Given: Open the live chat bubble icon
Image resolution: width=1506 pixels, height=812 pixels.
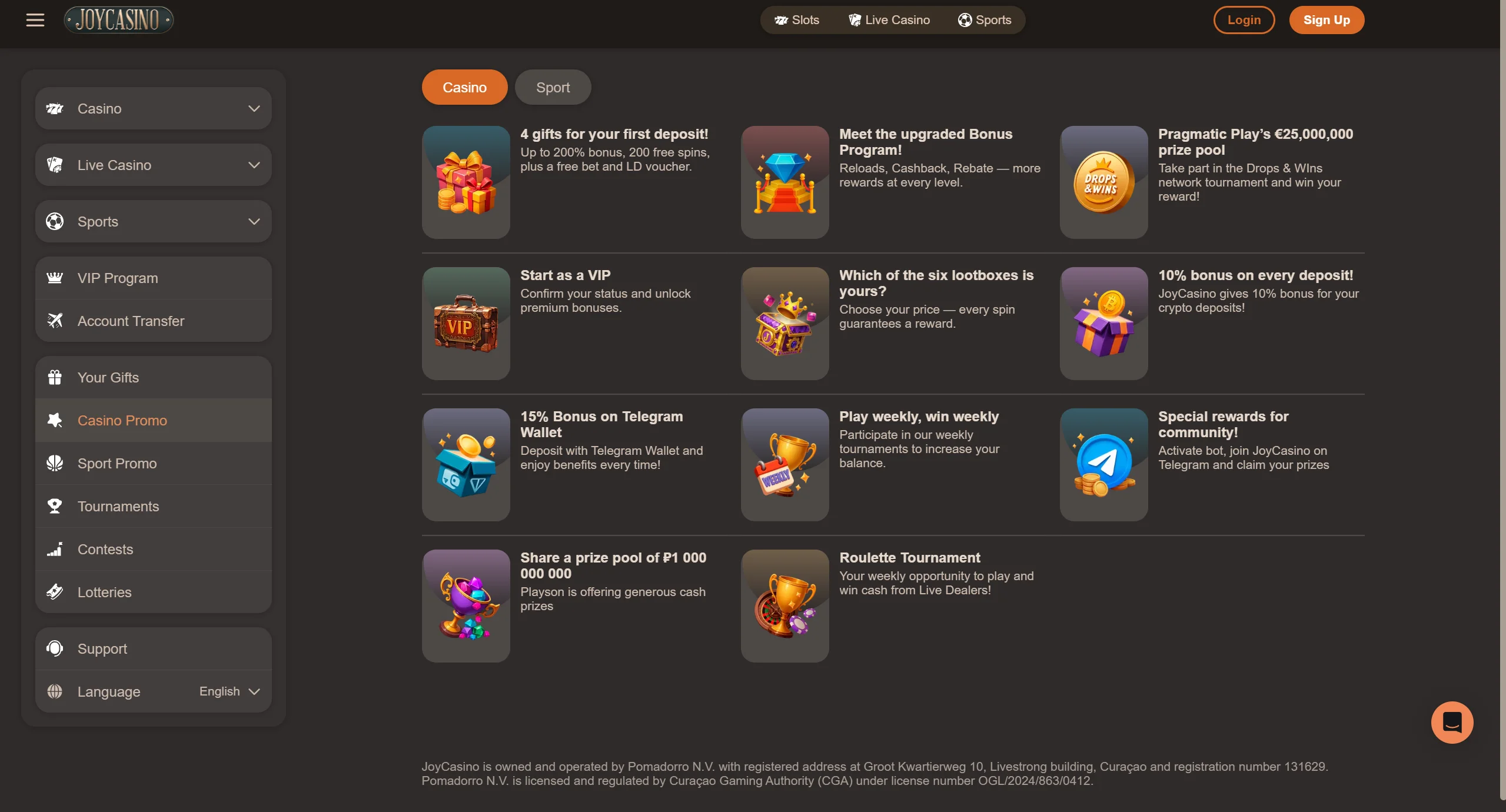Looking at the screenshot, I should (x=1452, y=722).
